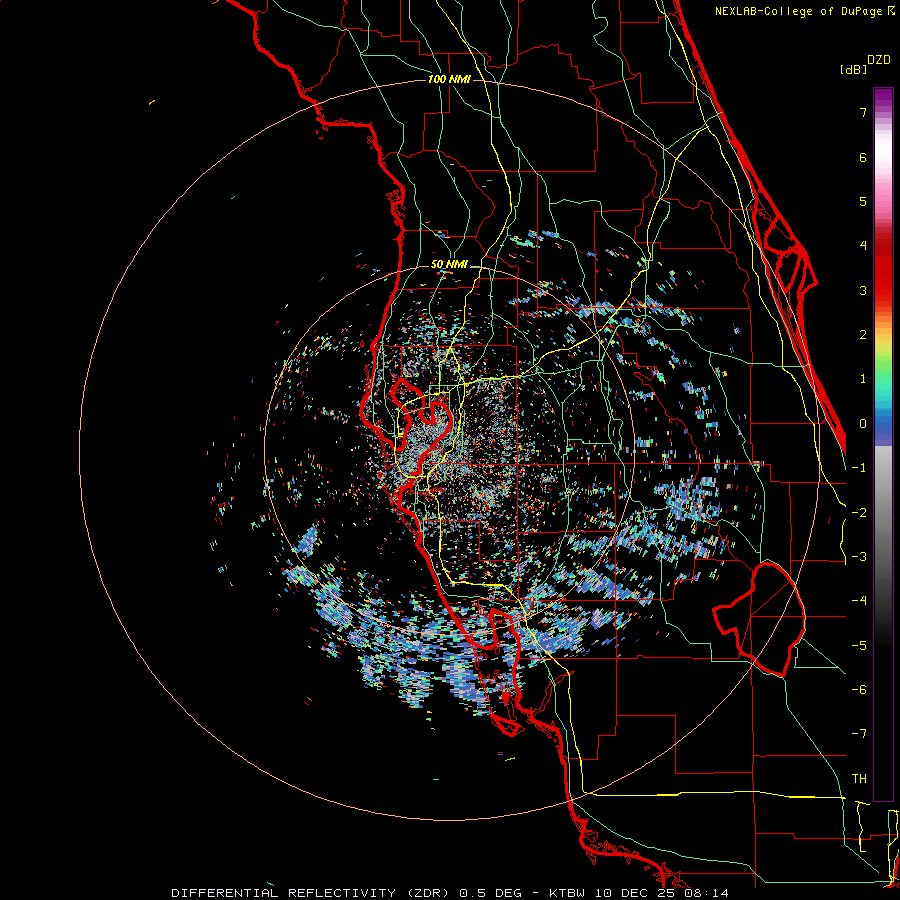Click the "3" value on the color scale
Viewport: 900px width, 900px height.
tap(863, 290)
